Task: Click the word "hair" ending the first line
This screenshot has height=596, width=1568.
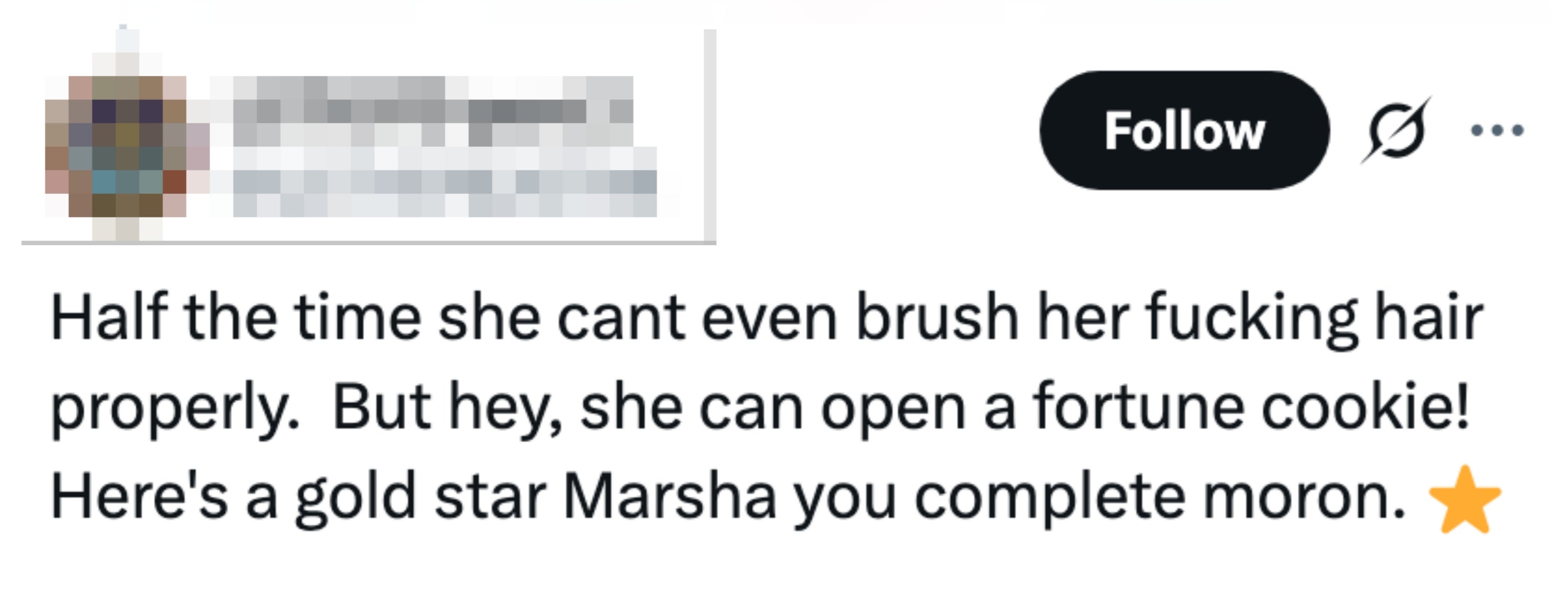Action: (x=1429, y=317)
